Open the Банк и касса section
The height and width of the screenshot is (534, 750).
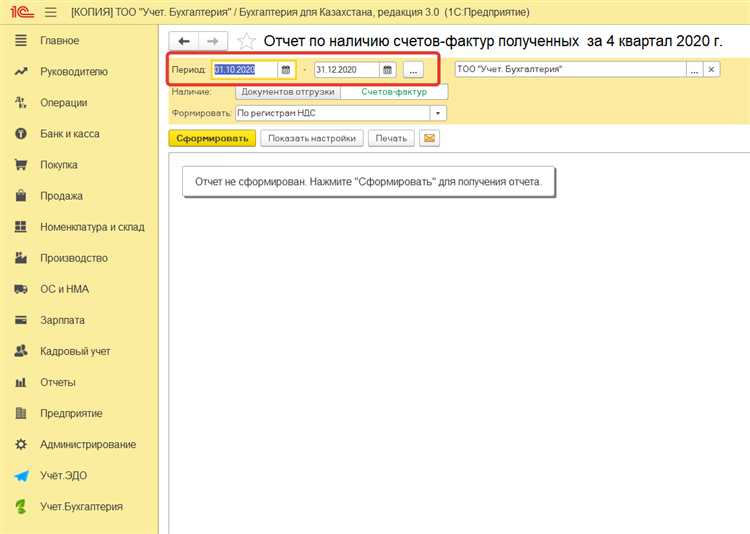70,134
